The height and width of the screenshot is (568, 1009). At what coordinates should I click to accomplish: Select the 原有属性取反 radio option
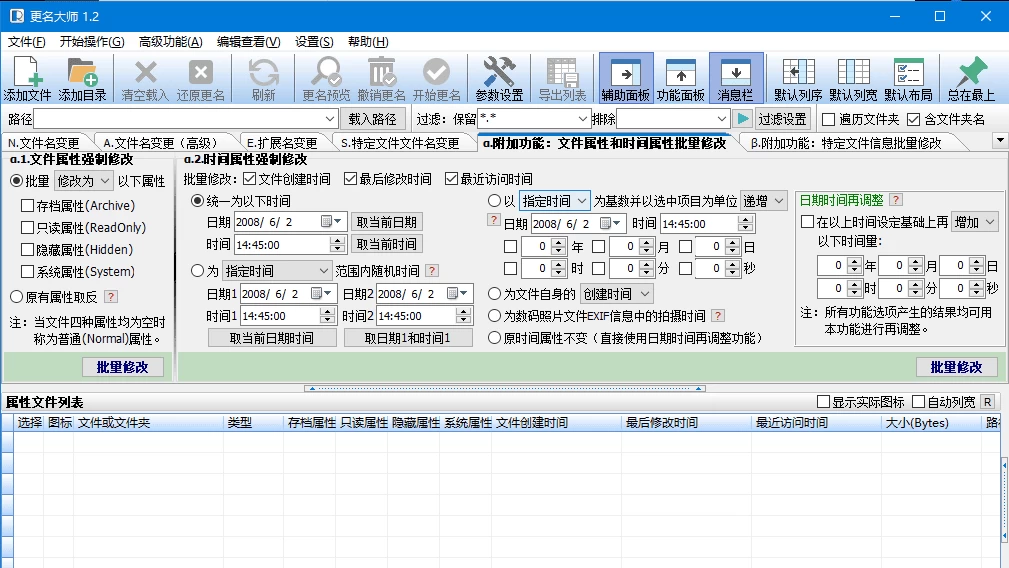tap(17, 296)
